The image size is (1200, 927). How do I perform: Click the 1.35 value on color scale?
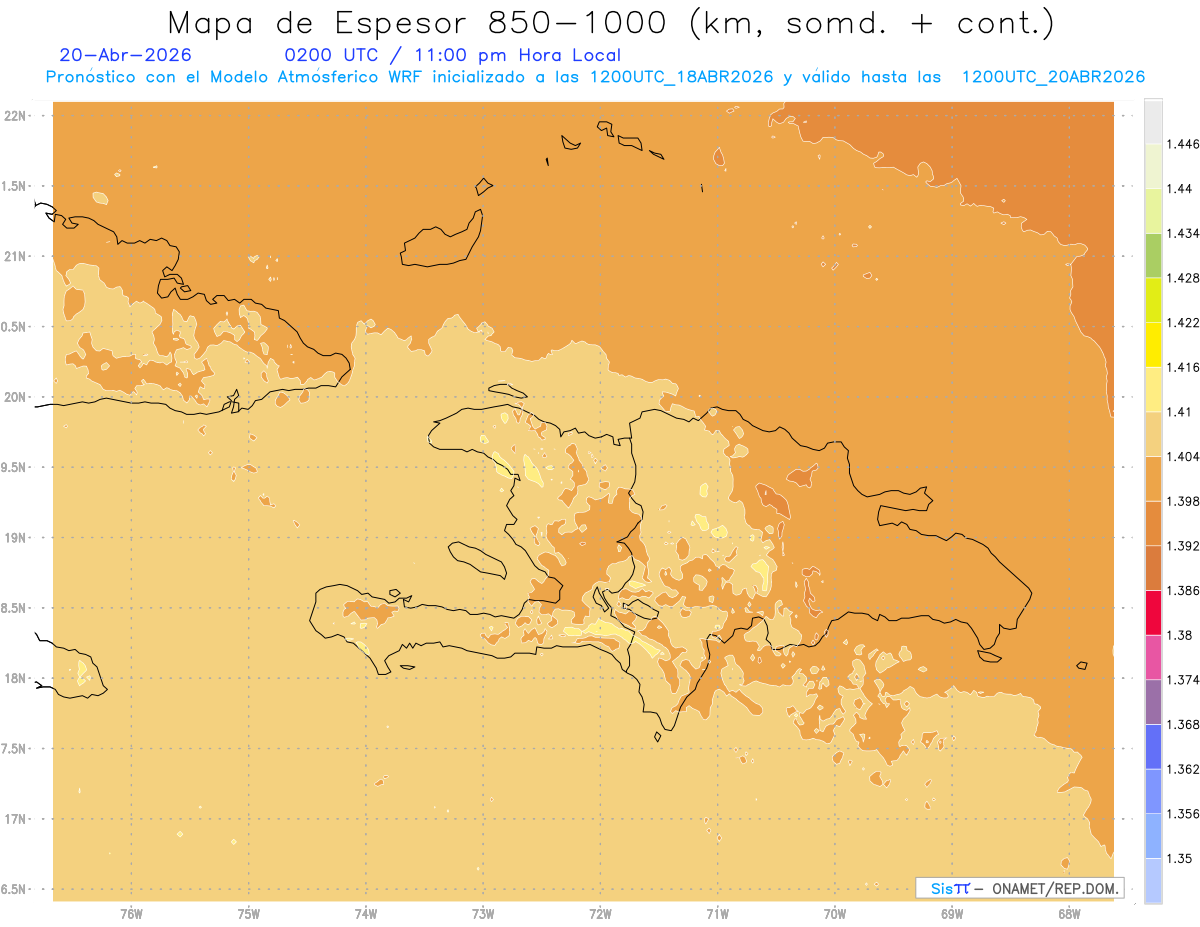pyautogui.click(x=1182, y=858)
